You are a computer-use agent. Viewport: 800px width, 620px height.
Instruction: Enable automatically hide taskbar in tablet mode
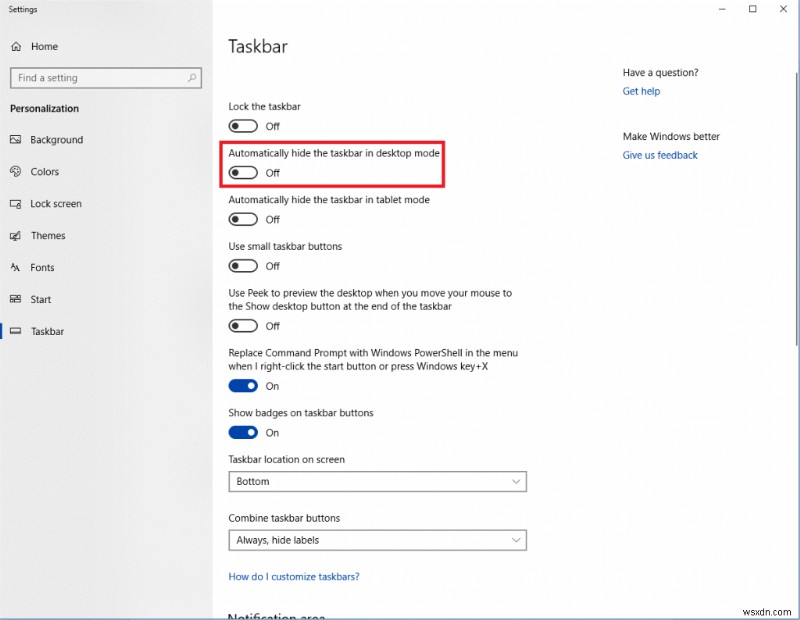242,219
